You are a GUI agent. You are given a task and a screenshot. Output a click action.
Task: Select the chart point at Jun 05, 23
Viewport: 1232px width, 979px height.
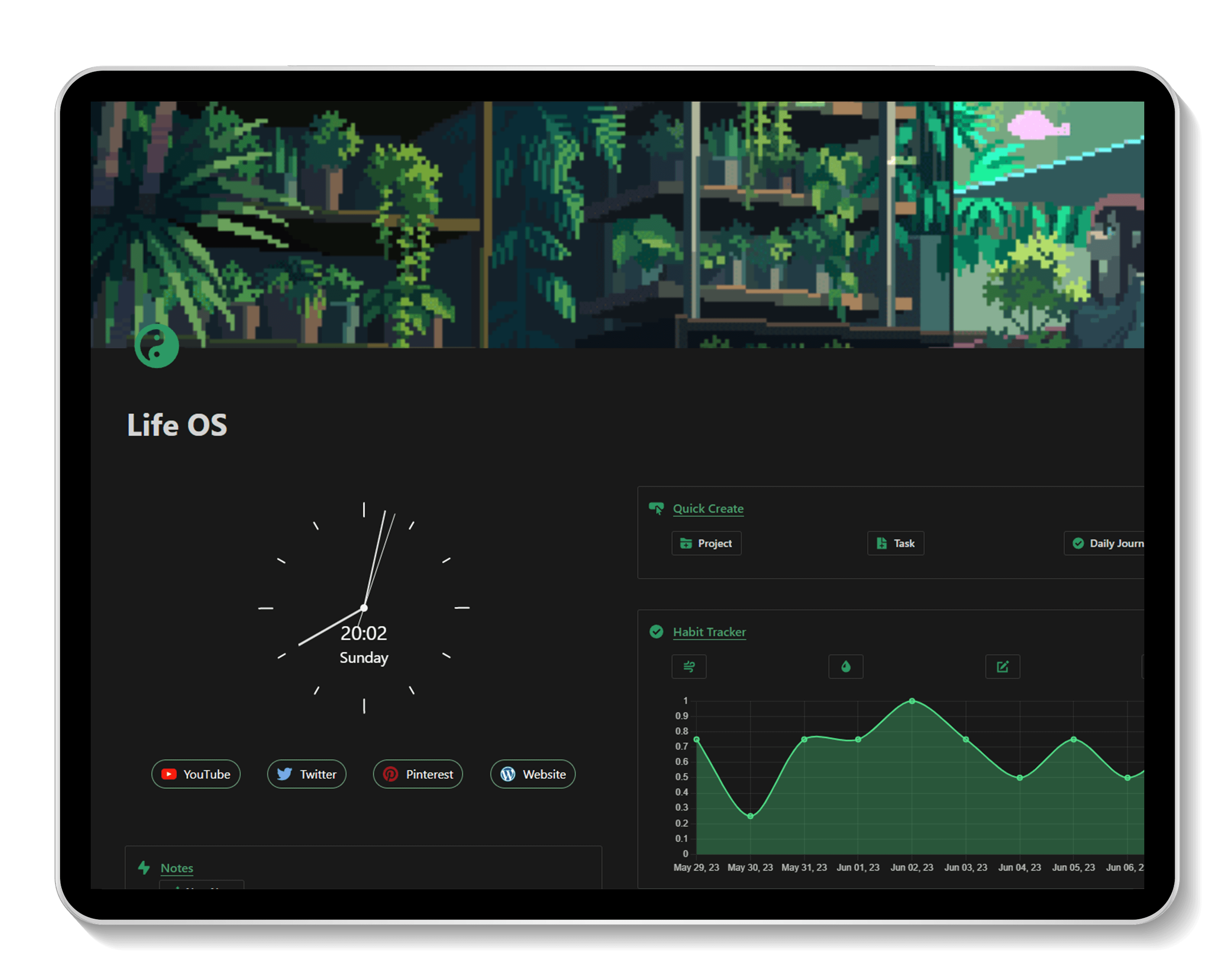coord(1074,740)
